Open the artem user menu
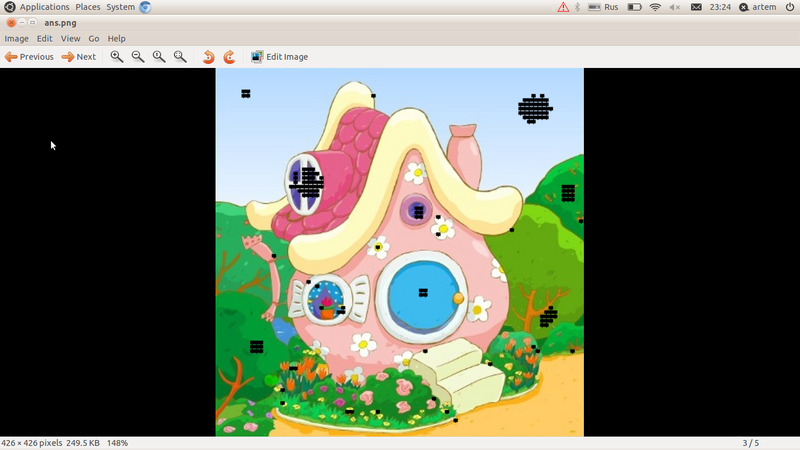 [x=758, y=7]
